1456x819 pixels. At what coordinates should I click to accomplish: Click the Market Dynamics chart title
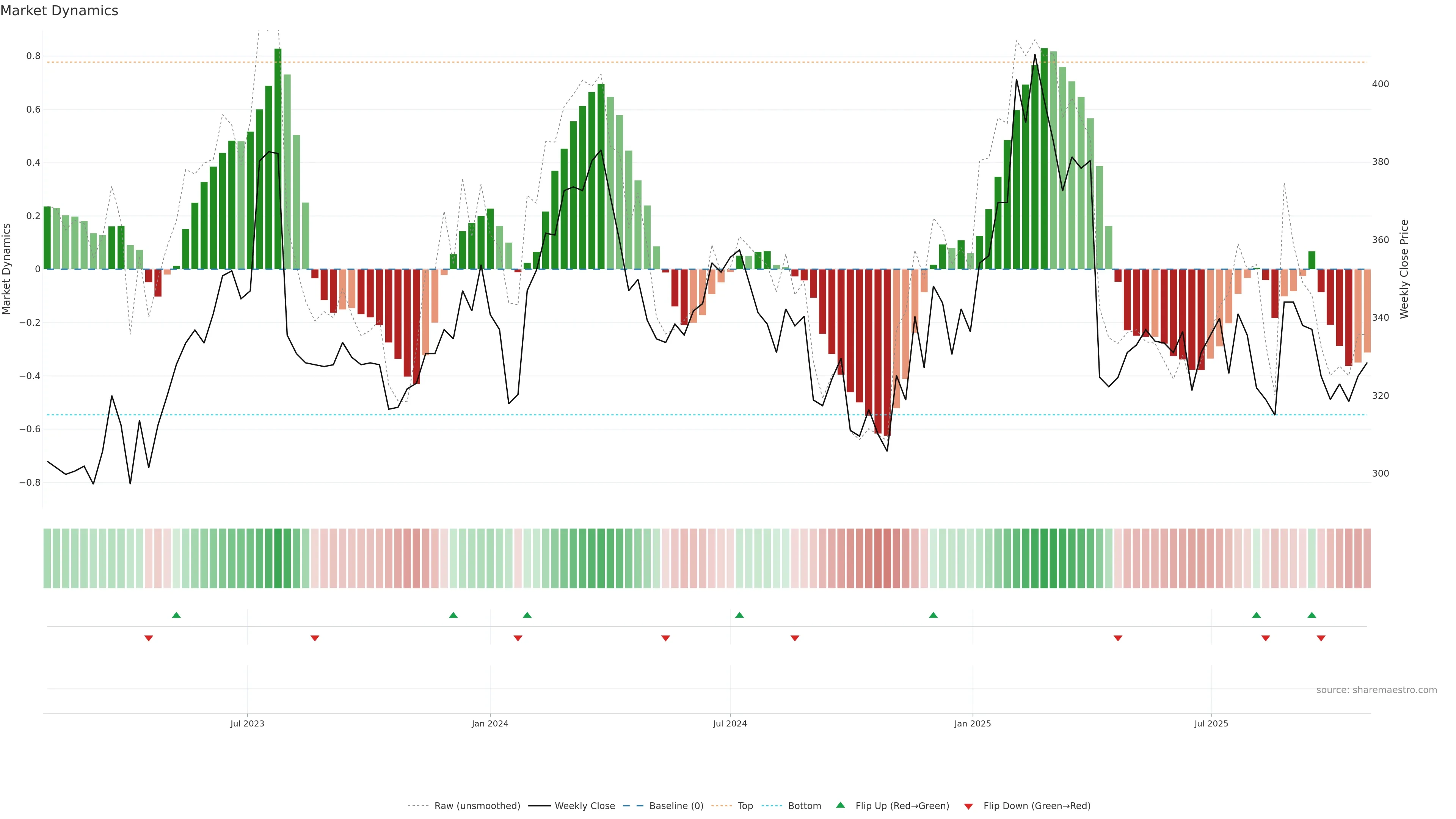[x=60, y=11]
